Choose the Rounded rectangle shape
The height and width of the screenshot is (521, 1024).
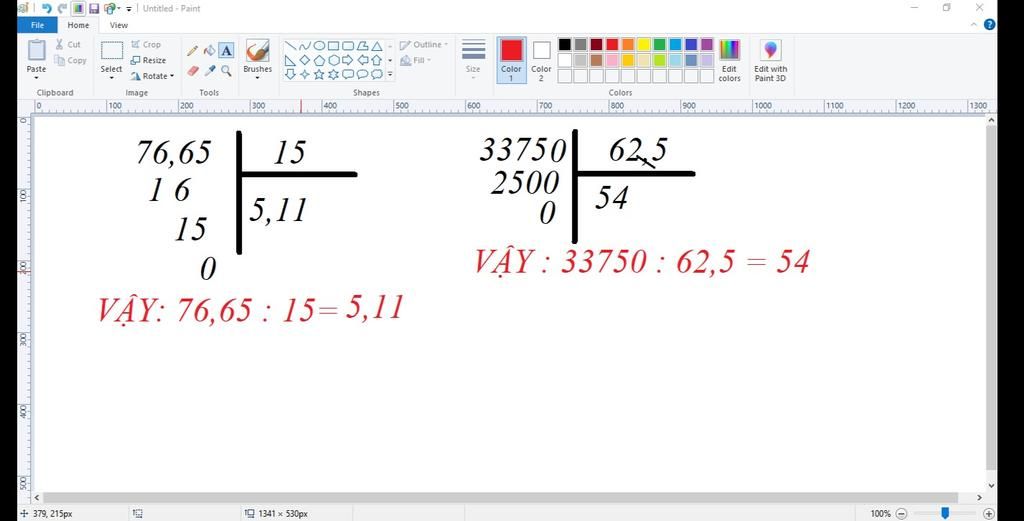pyautogui.click(x=347, y=46)
